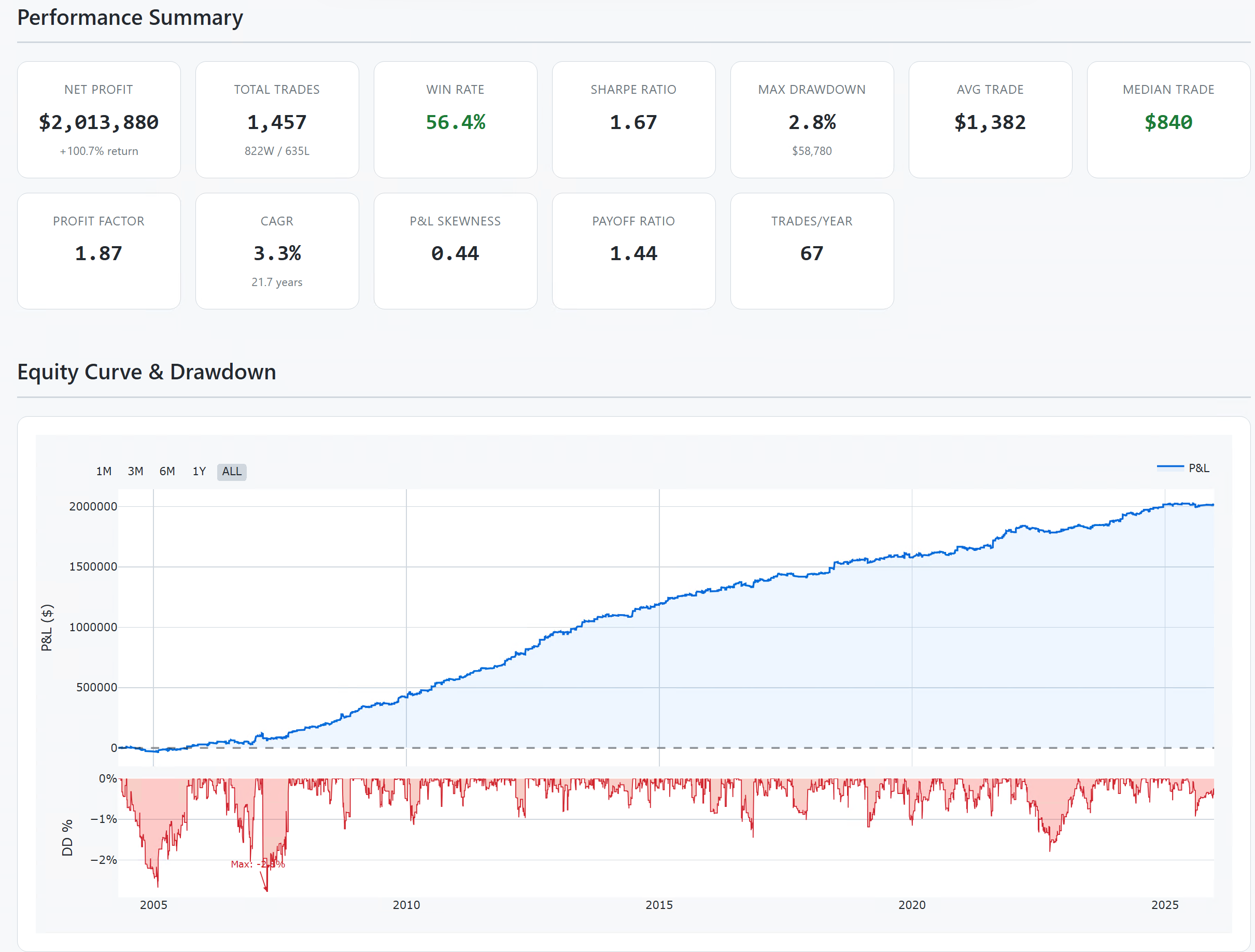Screen dimensions: 1255x952
Task: Select the 3M range button
Action: (135, 472)
